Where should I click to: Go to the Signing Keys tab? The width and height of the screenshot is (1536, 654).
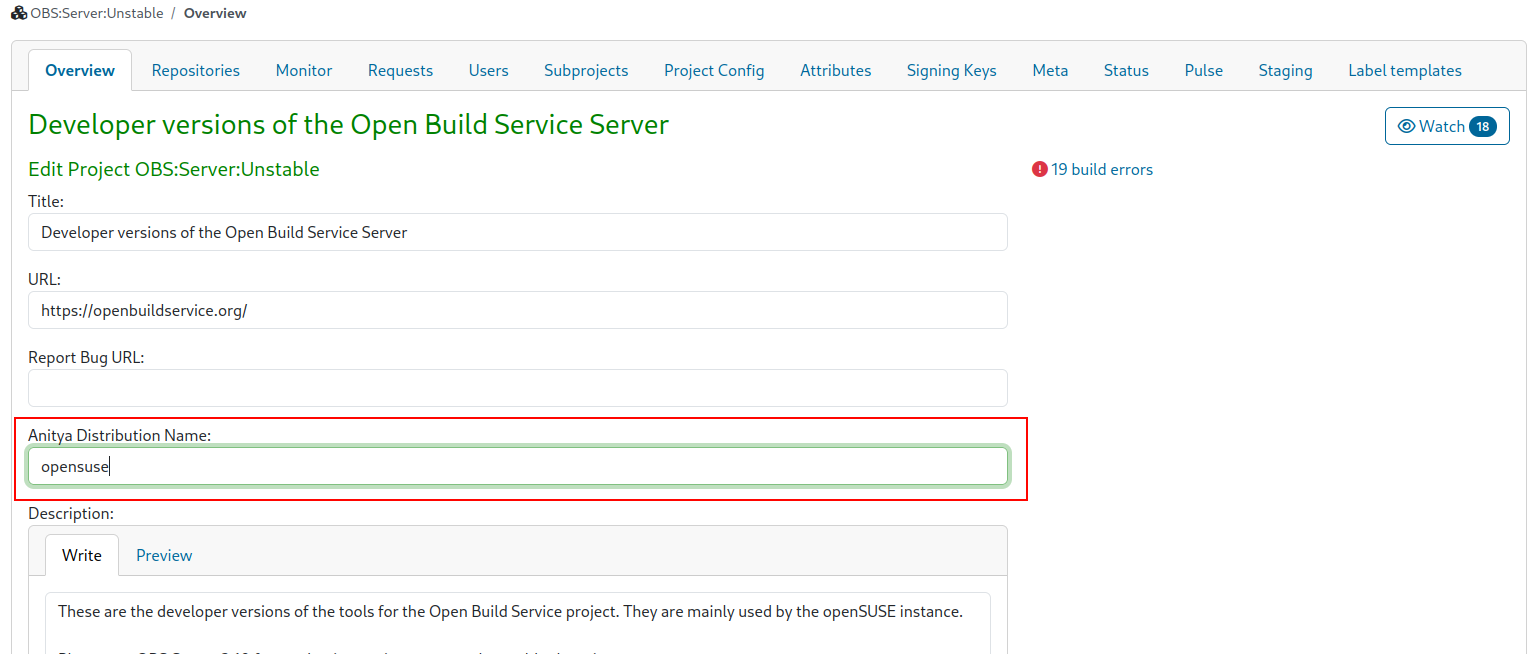click(951, 70)
